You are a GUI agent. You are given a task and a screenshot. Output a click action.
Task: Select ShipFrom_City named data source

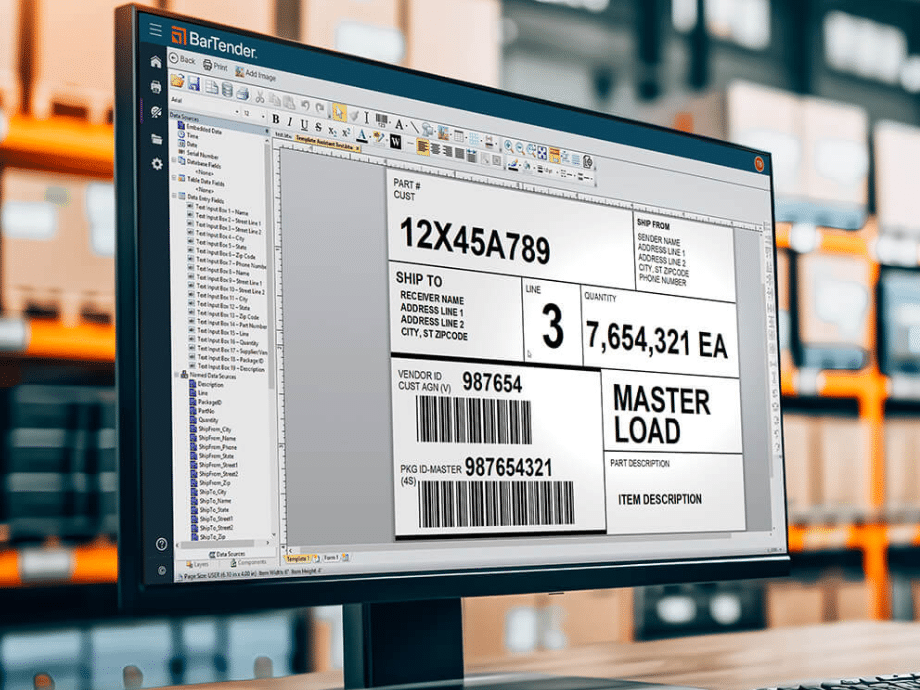(211, 429)
